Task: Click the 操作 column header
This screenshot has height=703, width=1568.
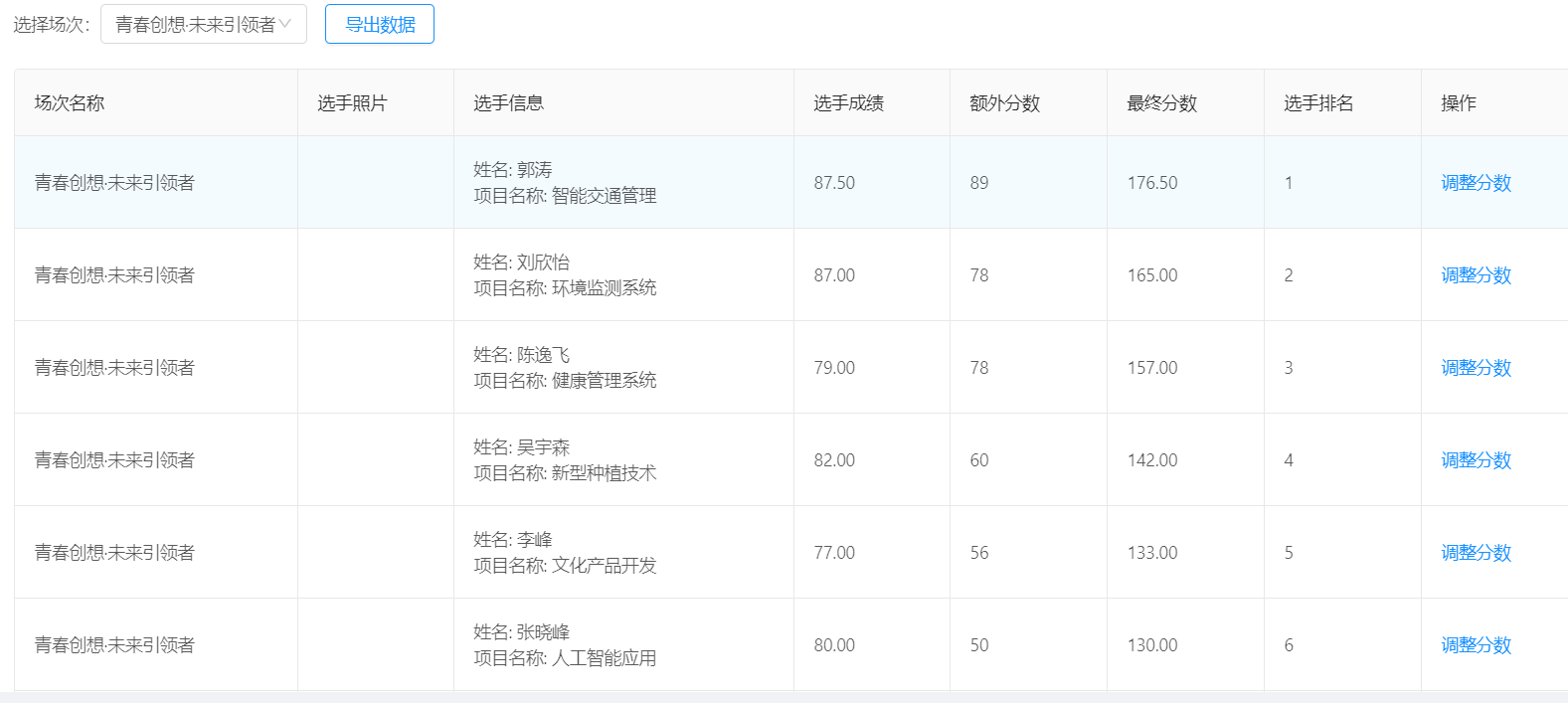Action: [x=1494, y=102]
